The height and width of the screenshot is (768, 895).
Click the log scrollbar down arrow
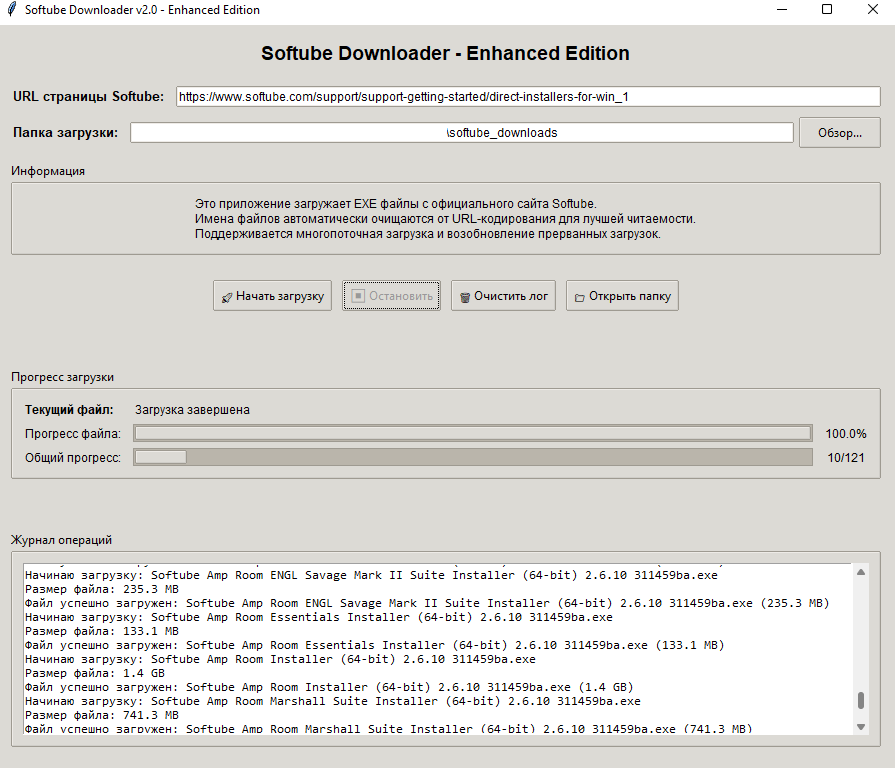[861, 727]
